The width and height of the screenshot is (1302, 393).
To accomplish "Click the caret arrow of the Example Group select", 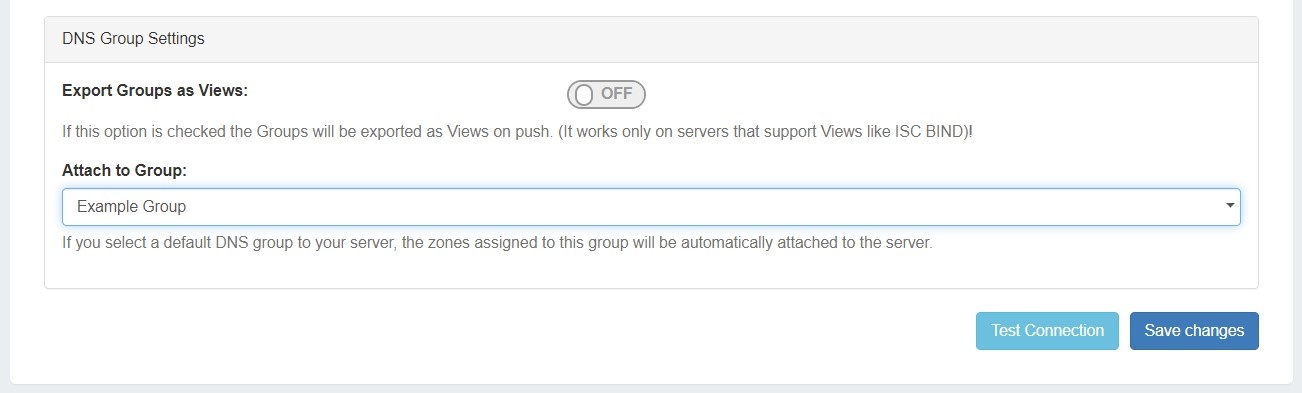I will click(1229, 206).
